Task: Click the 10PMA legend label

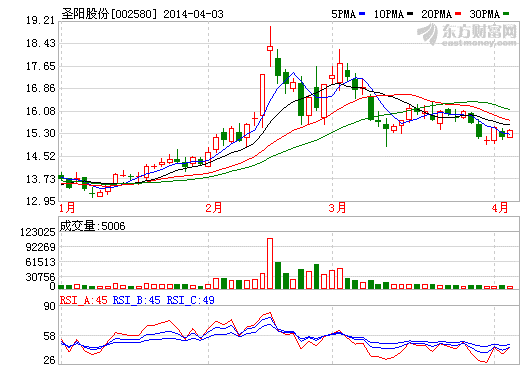Action: pos(389,14)
